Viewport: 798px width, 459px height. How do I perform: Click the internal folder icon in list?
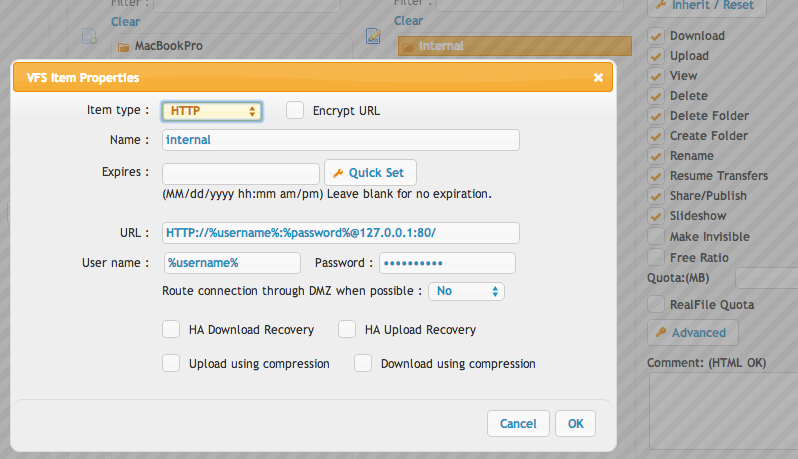click(x=407, y=47)
